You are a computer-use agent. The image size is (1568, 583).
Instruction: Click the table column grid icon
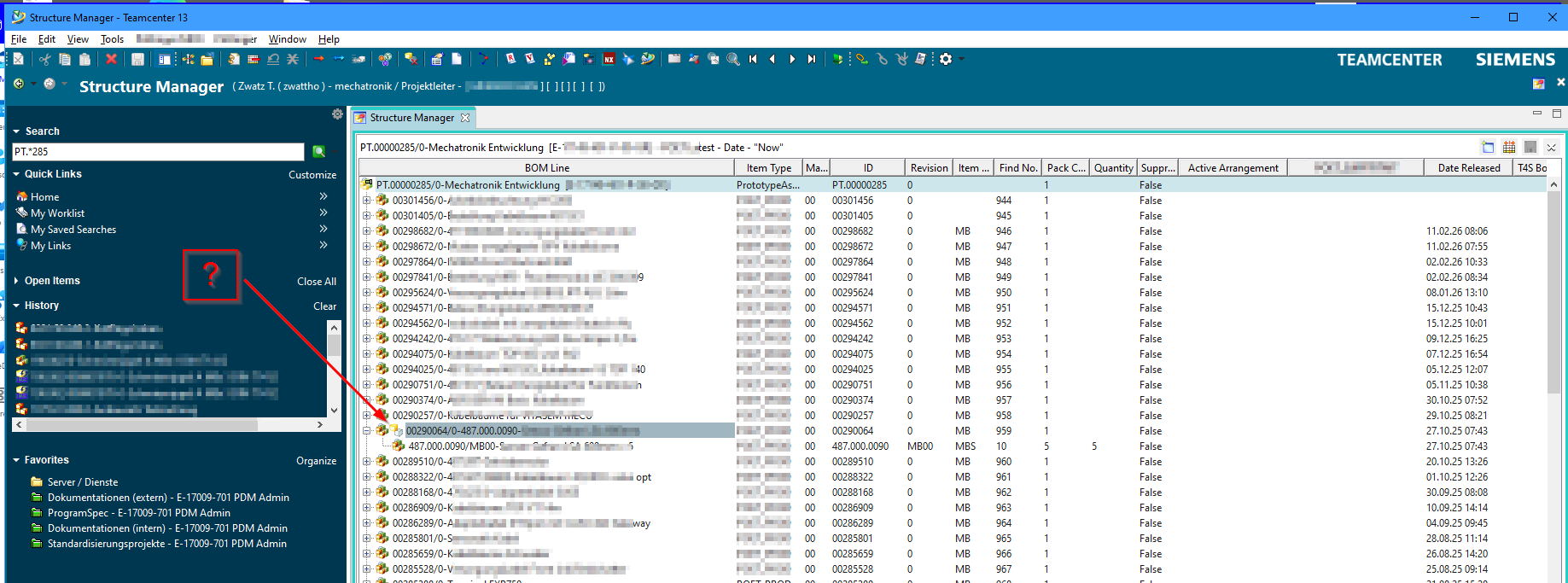(1509, 147)
